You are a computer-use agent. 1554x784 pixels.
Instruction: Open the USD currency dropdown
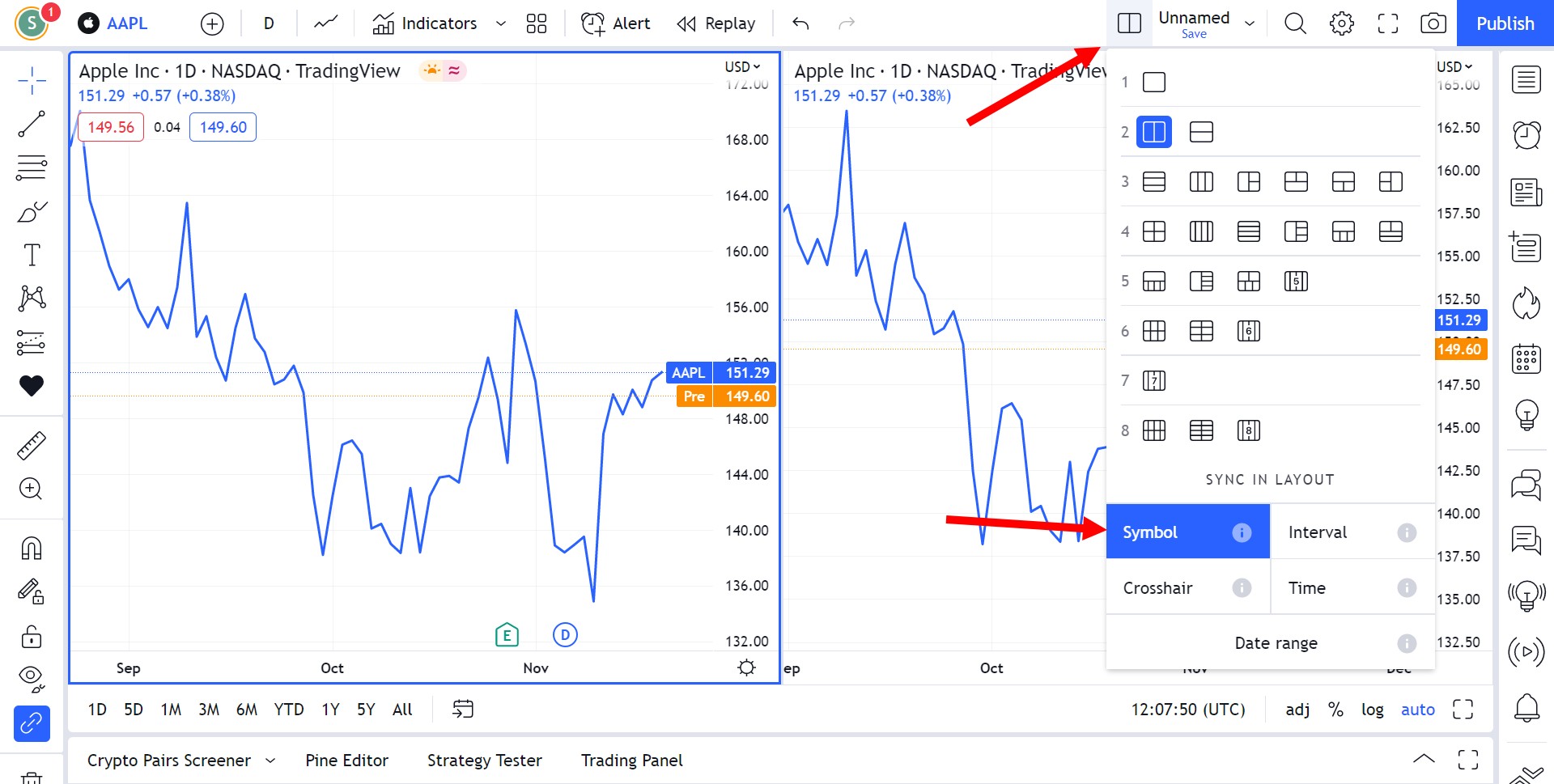(x=743, y=66)
